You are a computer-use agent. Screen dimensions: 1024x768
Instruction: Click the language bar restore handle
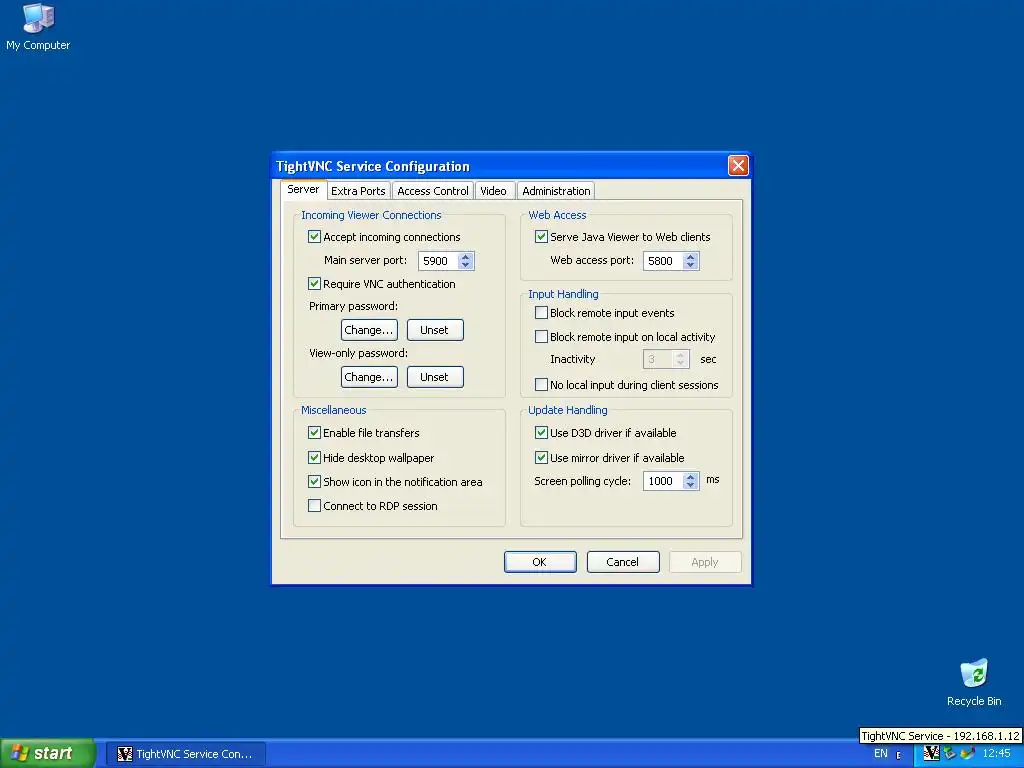899,756
